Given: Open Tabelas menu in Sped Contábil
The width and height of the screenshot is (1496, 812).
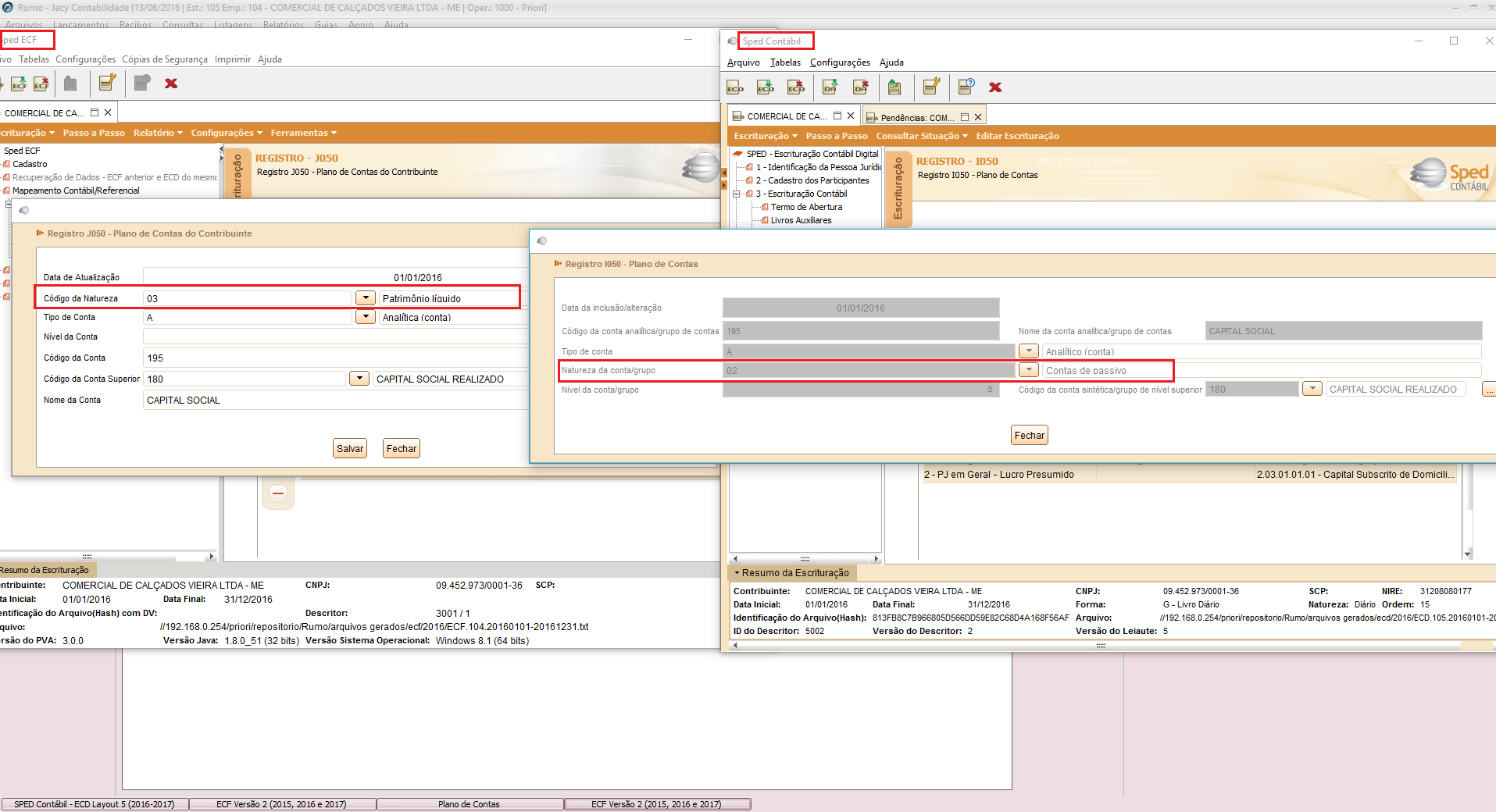Looking at the screenshot, I should pyautogui.click(x=785, y=62).
